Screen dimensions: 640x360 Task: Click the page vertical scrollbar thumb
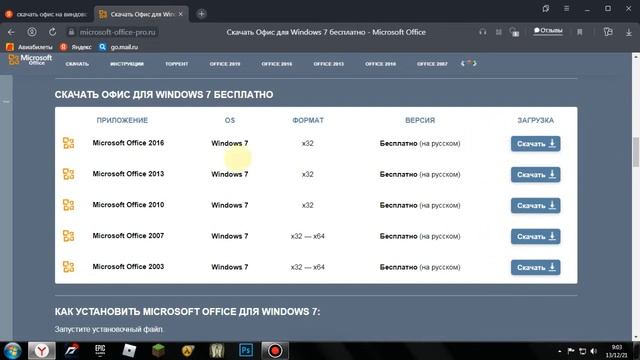pos(636,152)
